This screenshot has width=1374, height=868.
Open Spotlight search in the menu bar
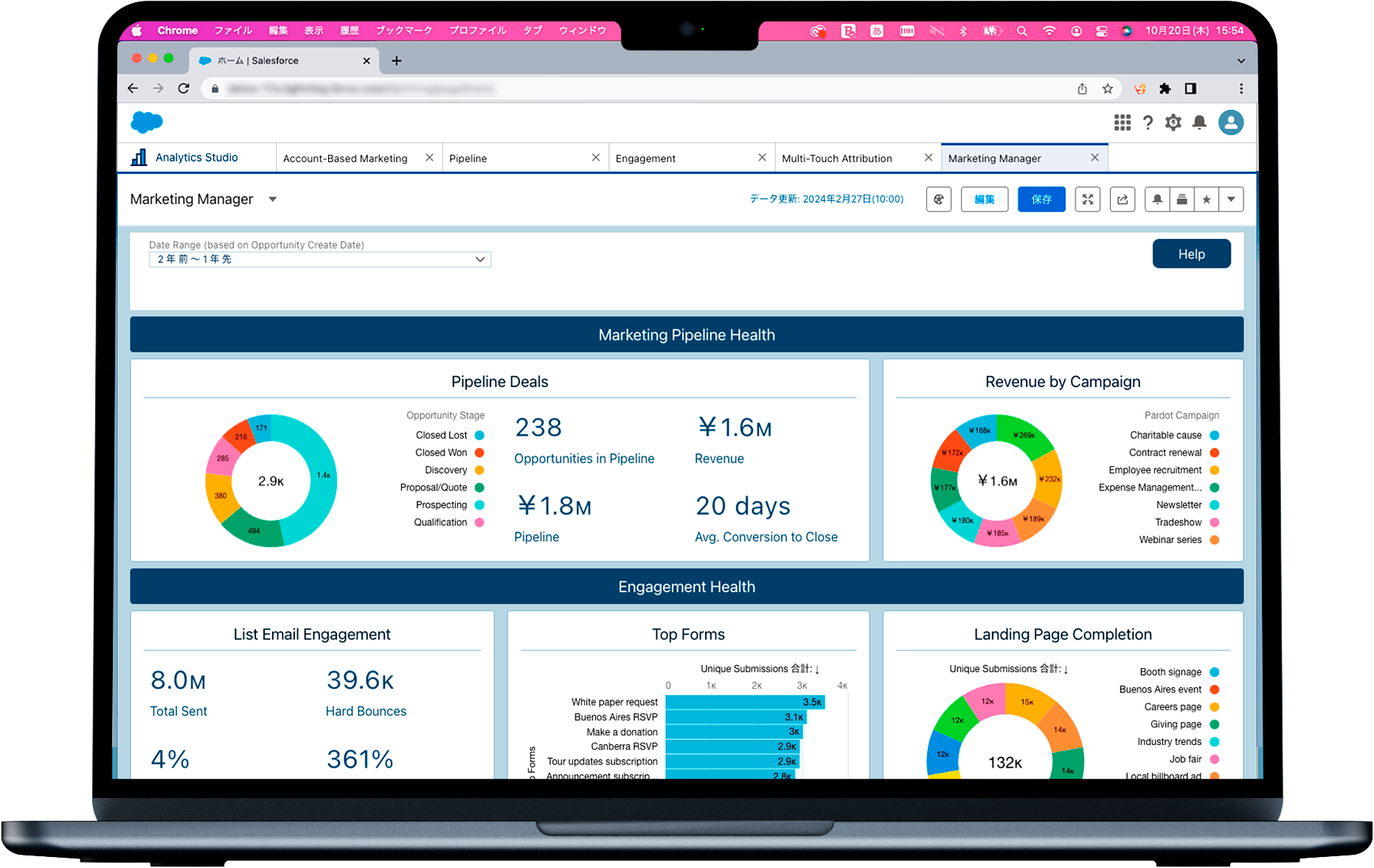click(x=1021, y=31)
